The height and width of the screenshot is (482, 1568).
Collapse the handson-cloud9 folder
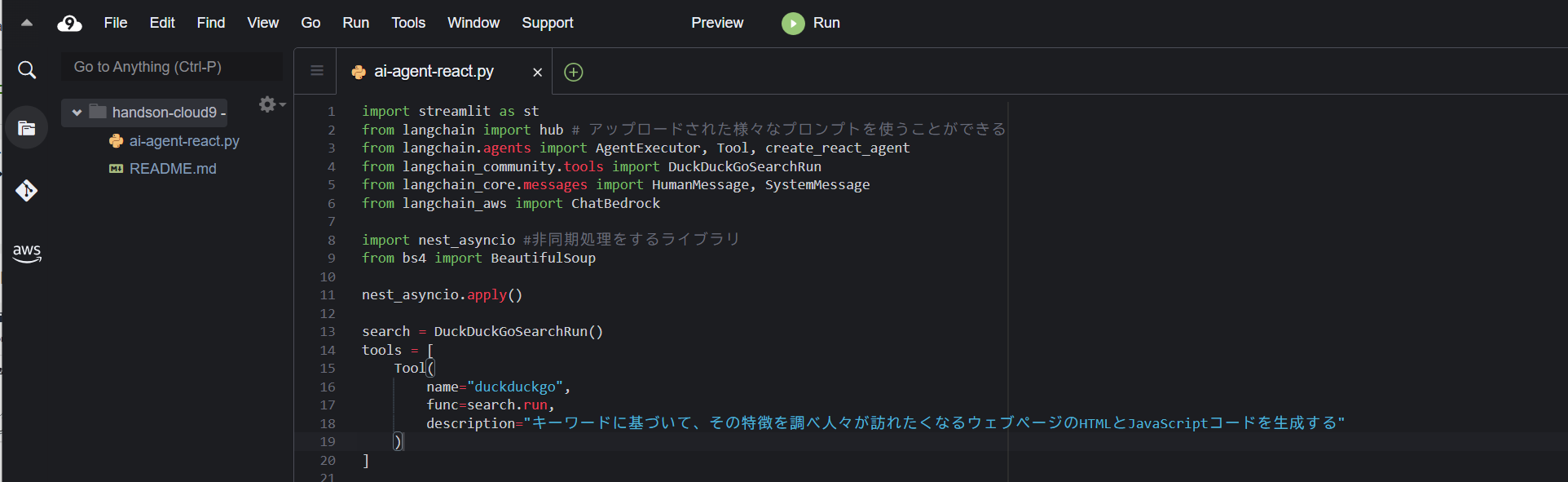[x=77, y=113]
